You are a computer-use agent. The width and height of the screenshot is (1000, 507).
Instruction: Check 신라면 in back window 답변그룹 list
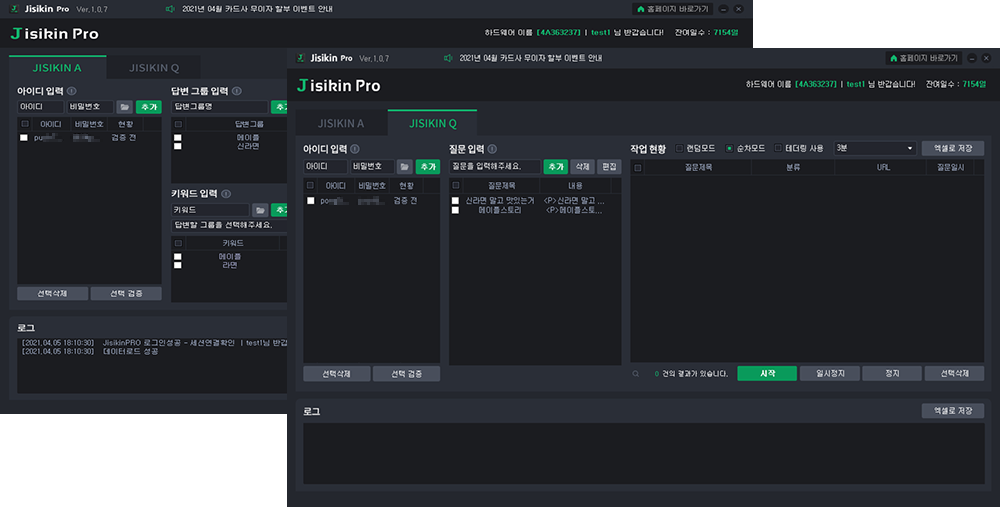[x=177, y=146]
